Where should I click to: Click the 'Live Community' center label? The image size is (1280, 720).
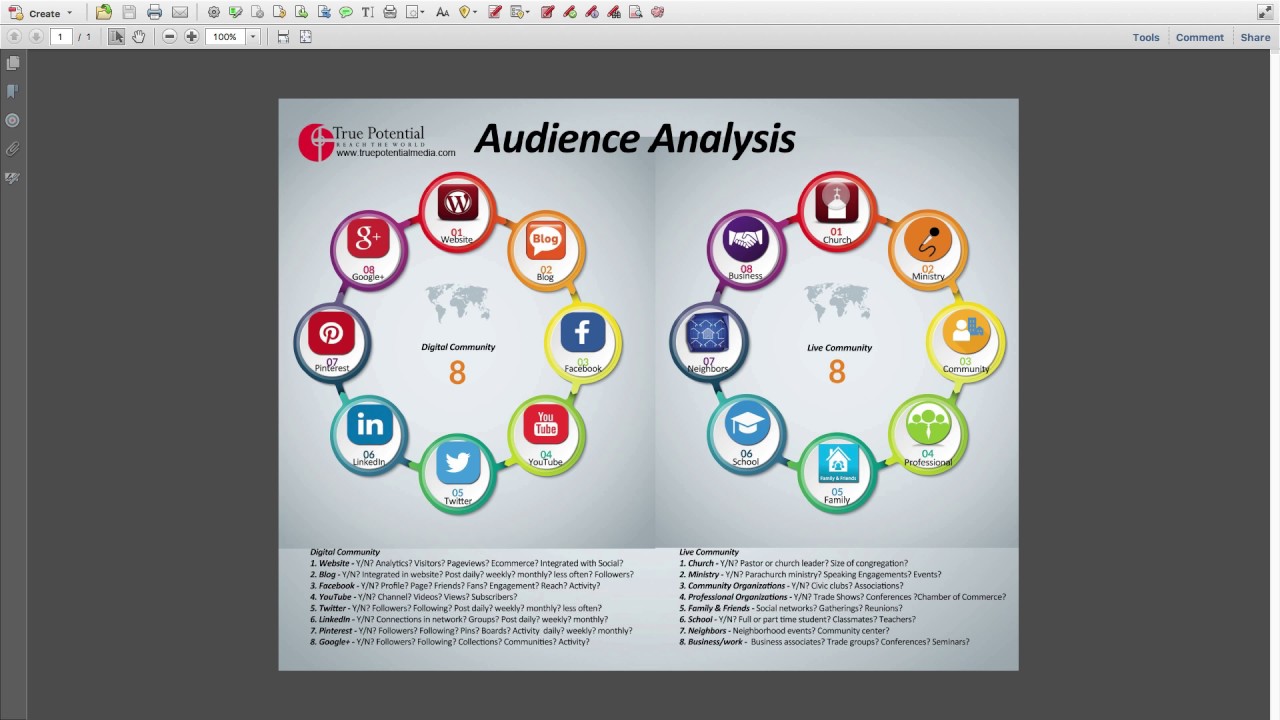839,347
